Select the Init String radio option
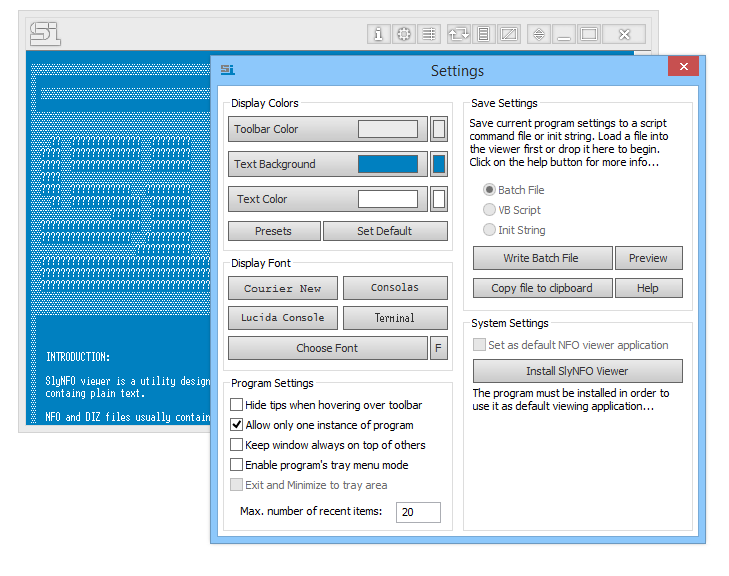This screenshot has width=729, height=576. pyautogui.click(x=489, y=230)
